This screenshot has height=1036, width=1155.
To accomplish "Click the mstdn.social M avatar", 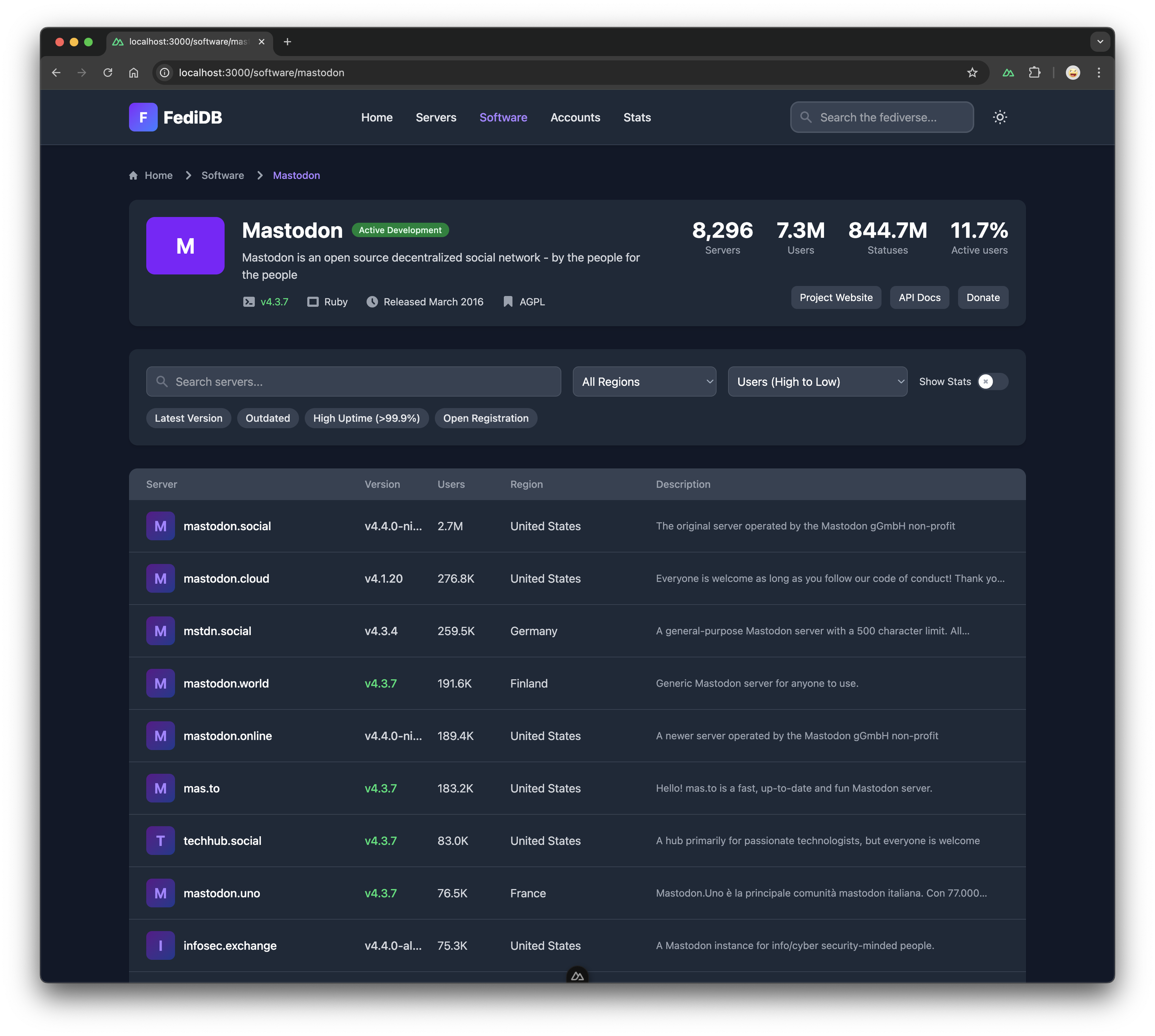I will (161, 631).
